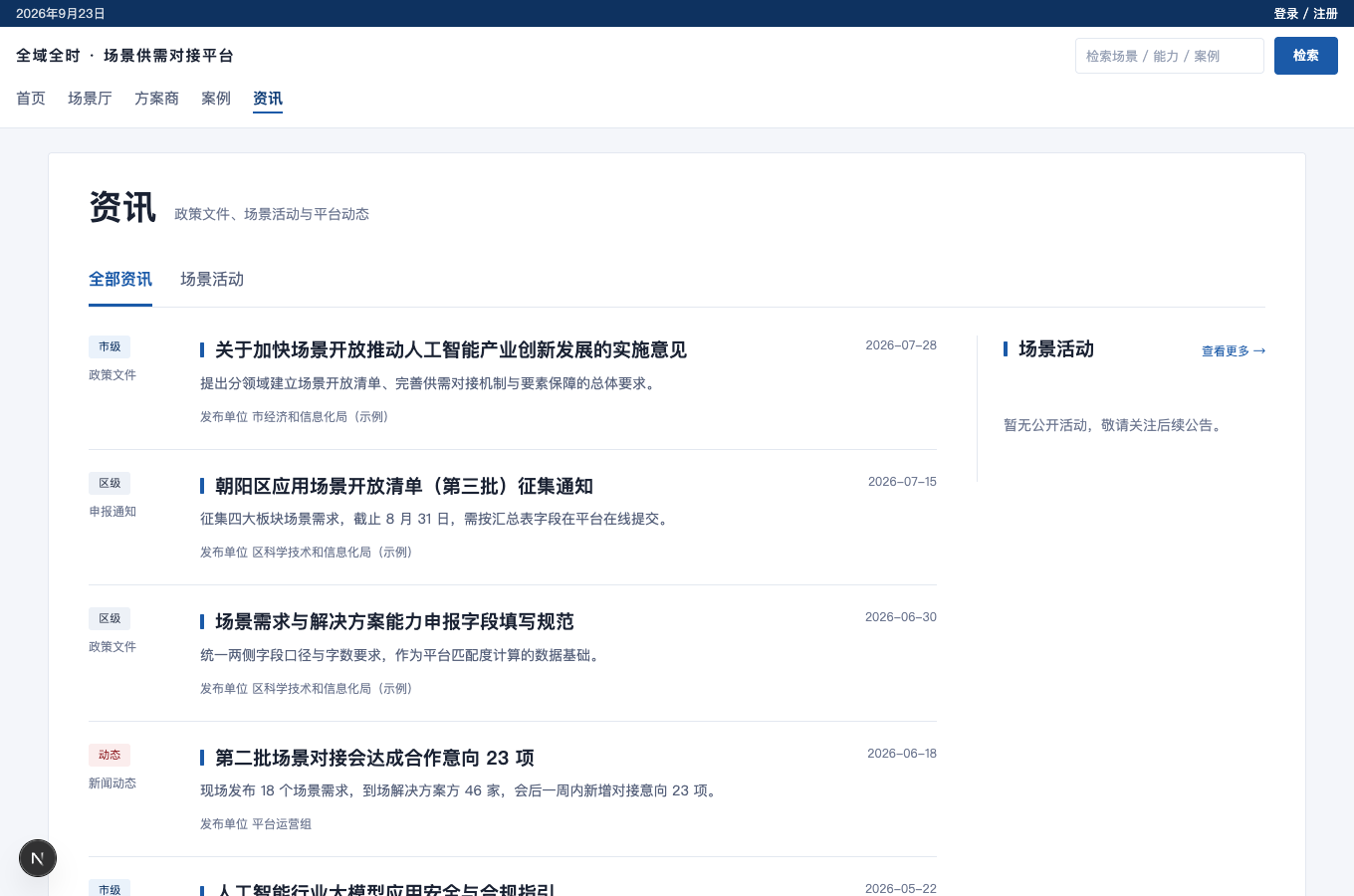Screen dimensions: 1354x896
Task: Go to 场景厅 in the navigation
Action: 90,99
